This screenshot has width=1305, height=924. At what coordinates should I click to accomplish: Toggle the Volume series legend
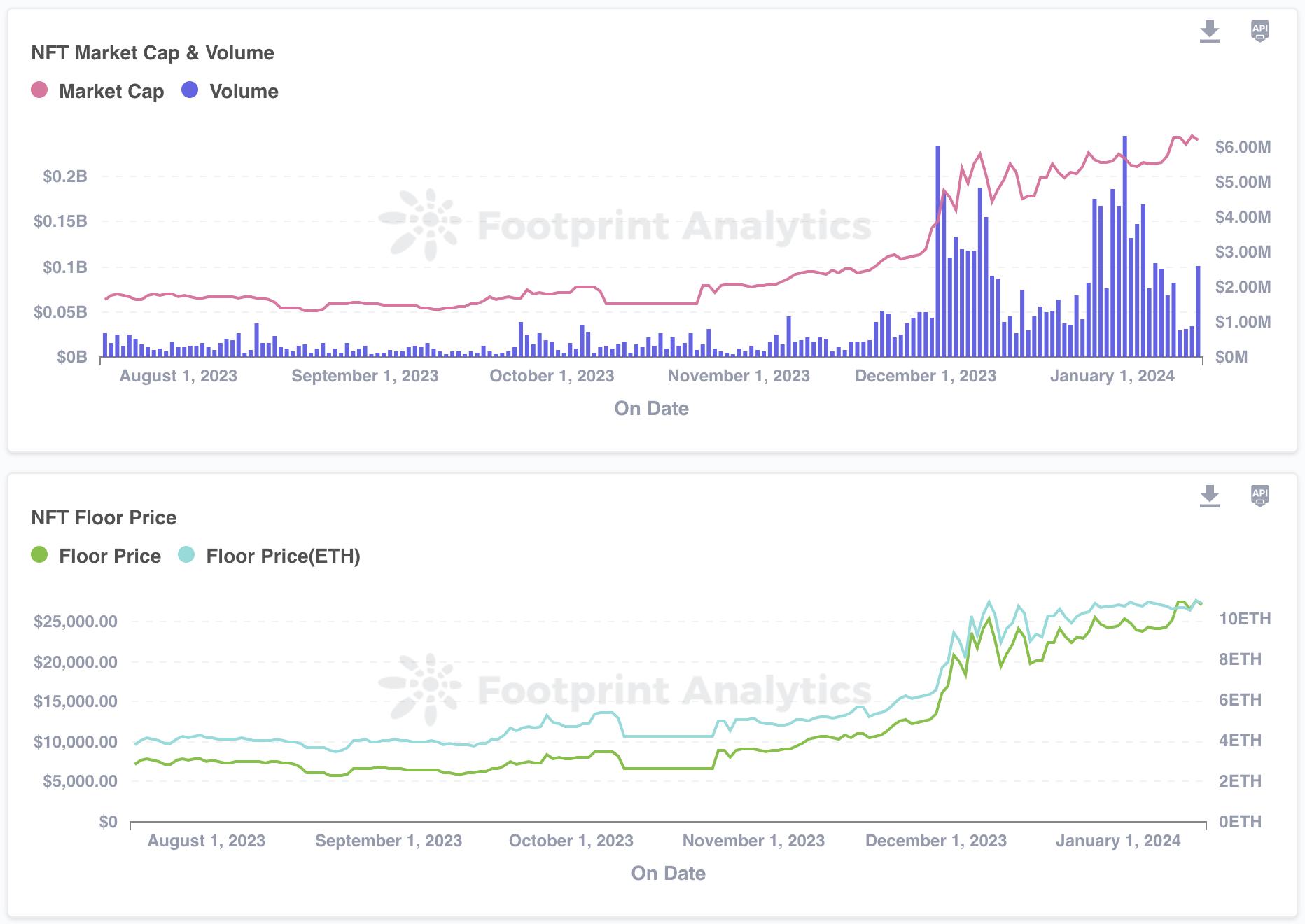[244, 91]
